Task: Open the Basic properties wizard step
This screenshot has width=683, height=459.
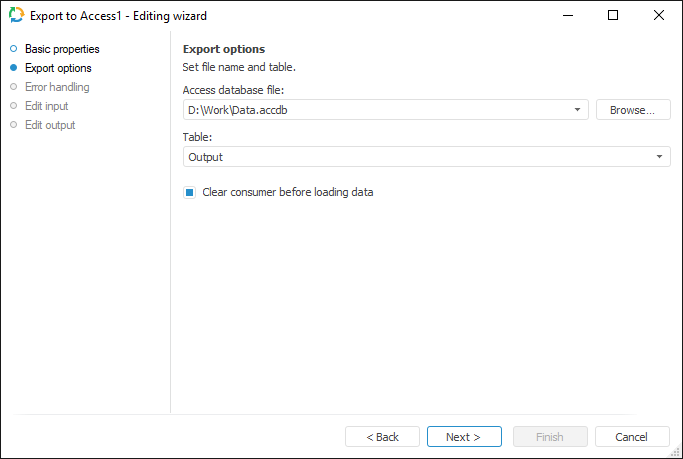Action: 62,49
